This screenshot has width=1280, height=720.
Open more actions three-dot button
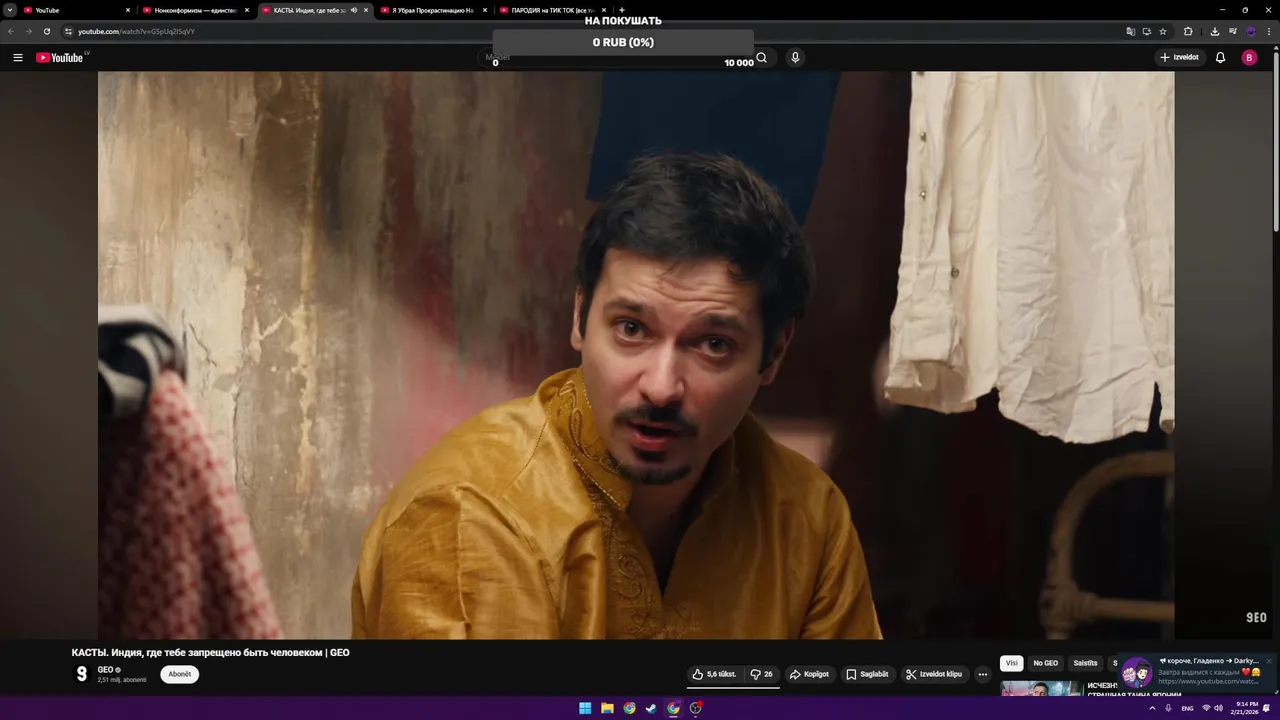pyautogui.click(x=982, y=674)
